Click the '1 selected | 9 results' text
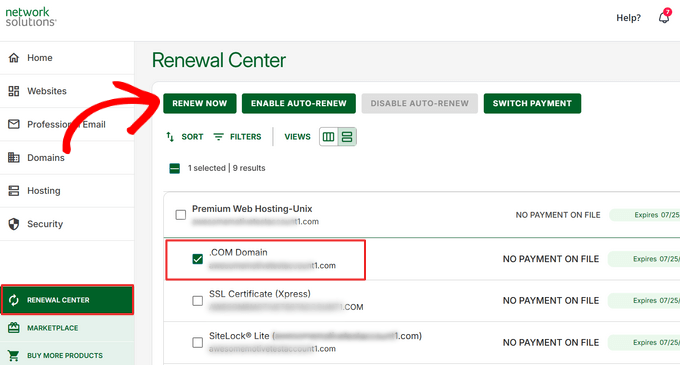 (x=226, y=168)
